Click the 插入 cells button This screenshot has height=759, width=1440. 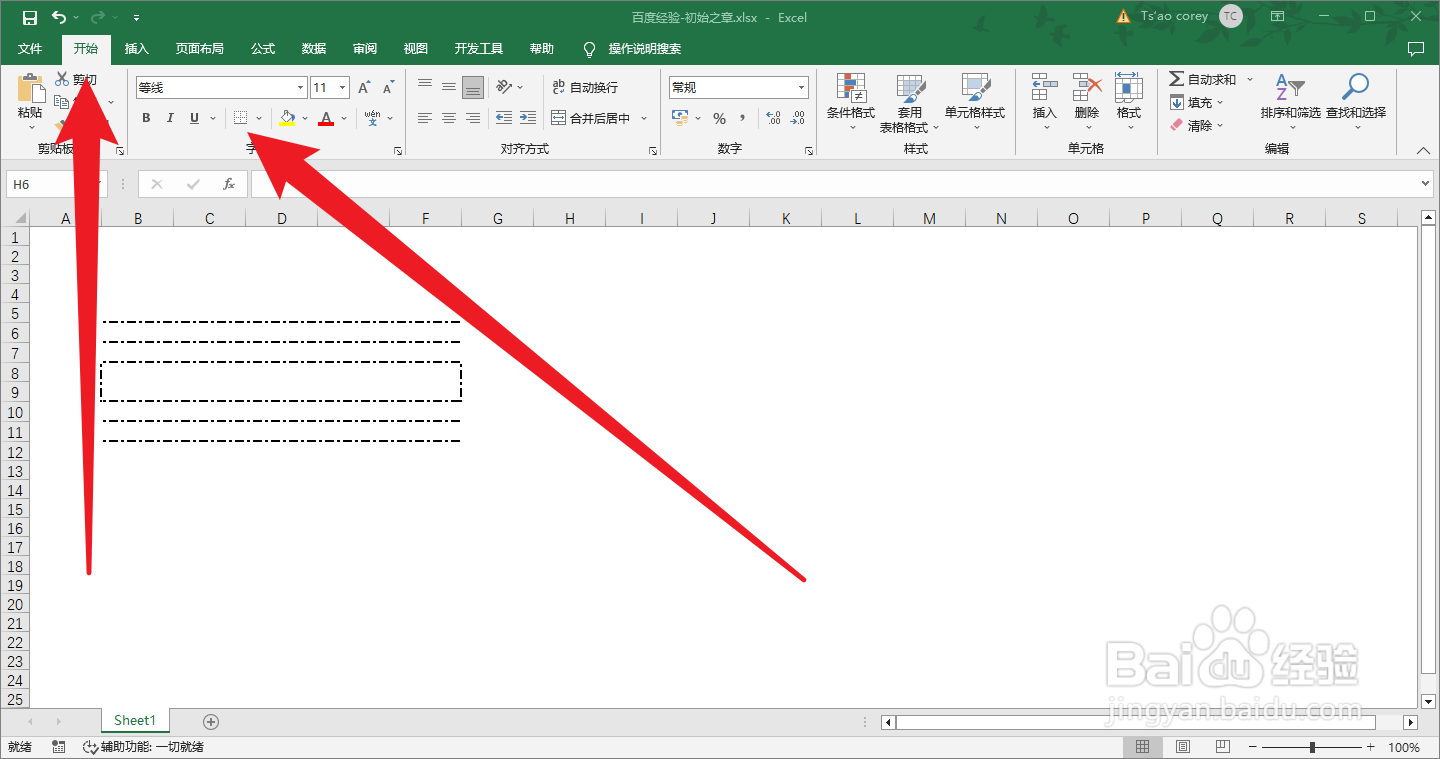pyautogui.click(x=1045, y=101)
